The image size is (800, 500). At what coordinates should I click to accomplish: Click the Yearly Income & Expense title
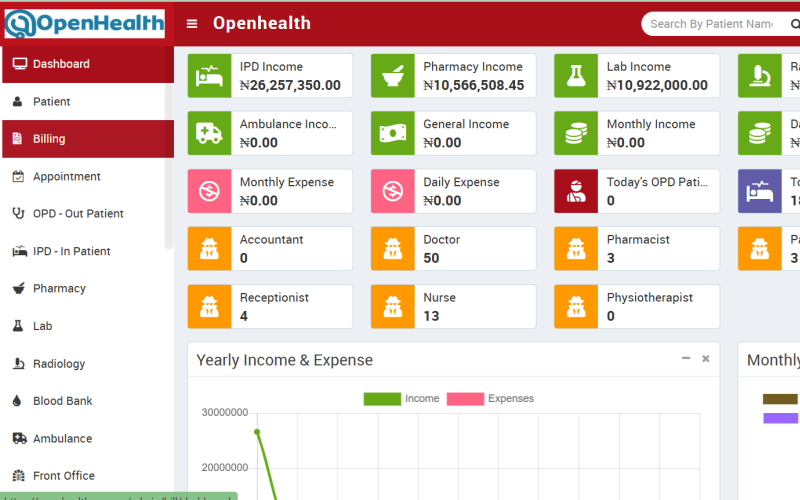[285, 360]
